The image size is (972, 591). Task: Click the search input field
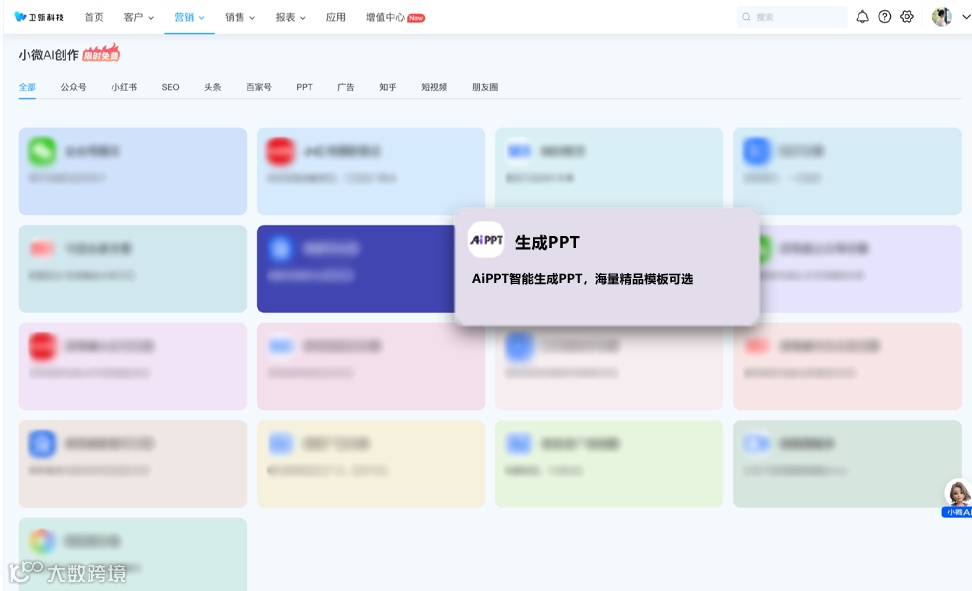tap(792, 17)
